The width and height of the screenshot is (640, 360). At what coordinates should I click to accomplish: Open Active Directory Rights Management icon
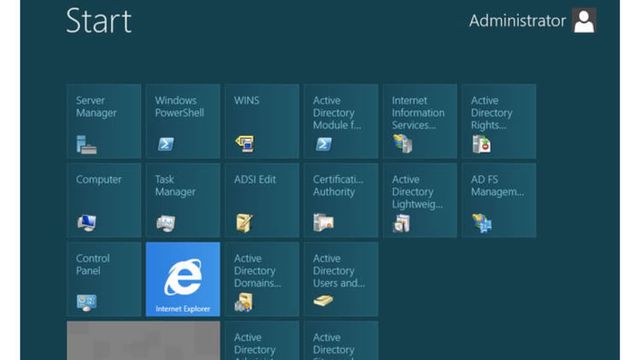[x=482, y=144]
